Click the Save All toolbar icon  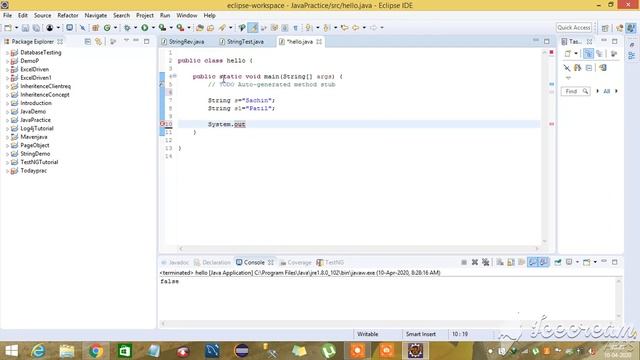tap(36, 28)
